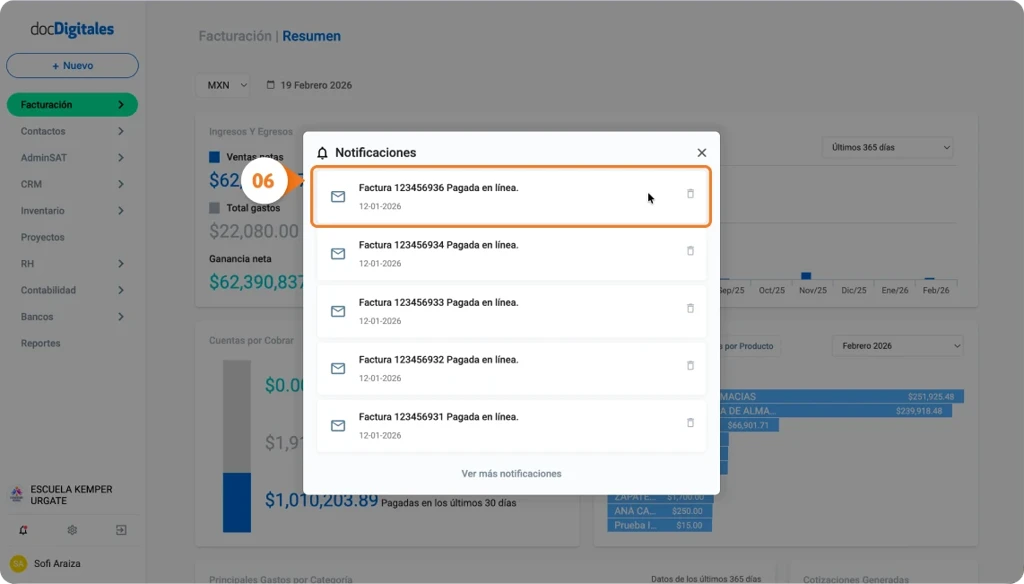Switch to the Resumen tab
The width and height of the screenshot is (1024, 584).
pos(311,35)
